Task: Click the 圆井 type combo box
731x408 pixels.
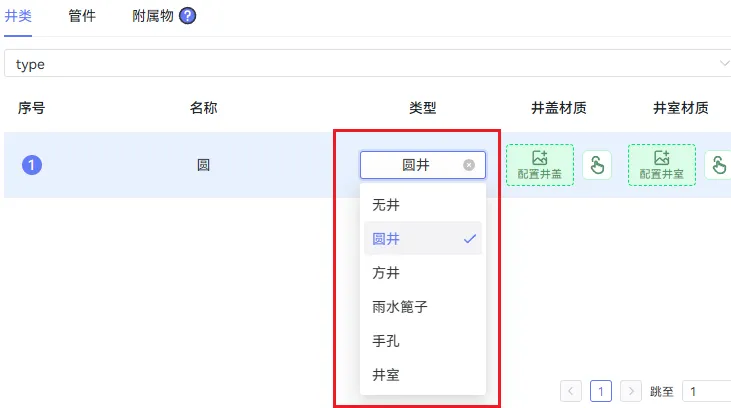Action: 423,165
